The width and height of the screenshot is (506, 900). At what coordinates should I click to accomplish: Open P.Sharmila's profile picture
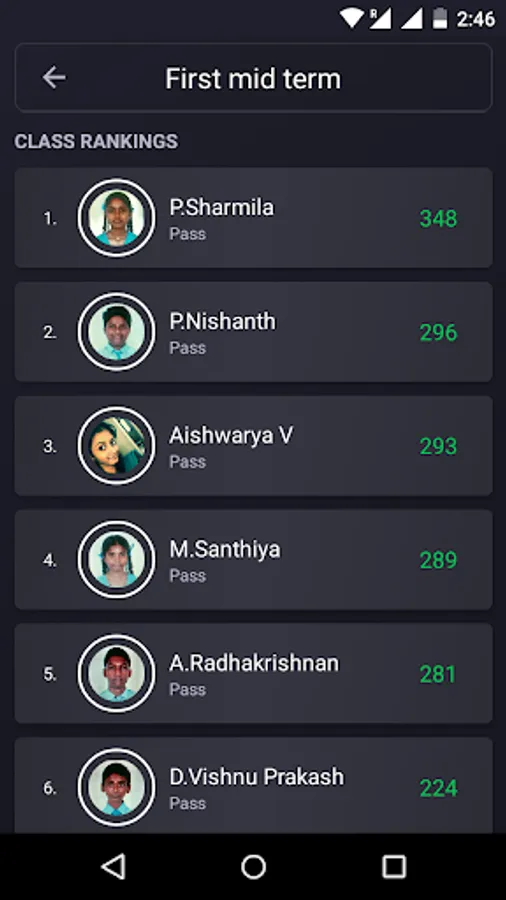[x=116, y=218]
